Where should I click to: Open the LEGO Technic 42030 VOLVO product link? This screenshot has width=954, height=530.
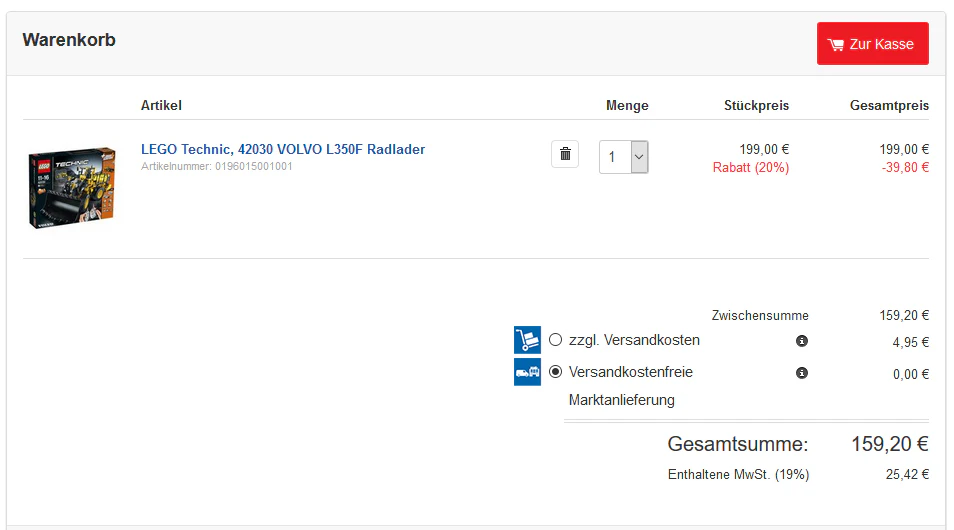click(283, 149)
